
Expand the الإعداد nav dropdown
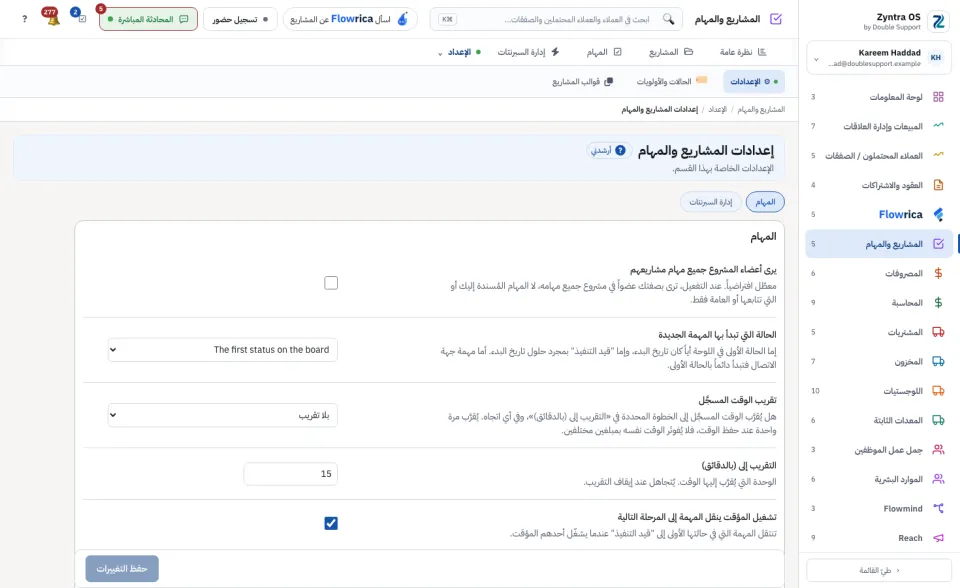(460, 52)
